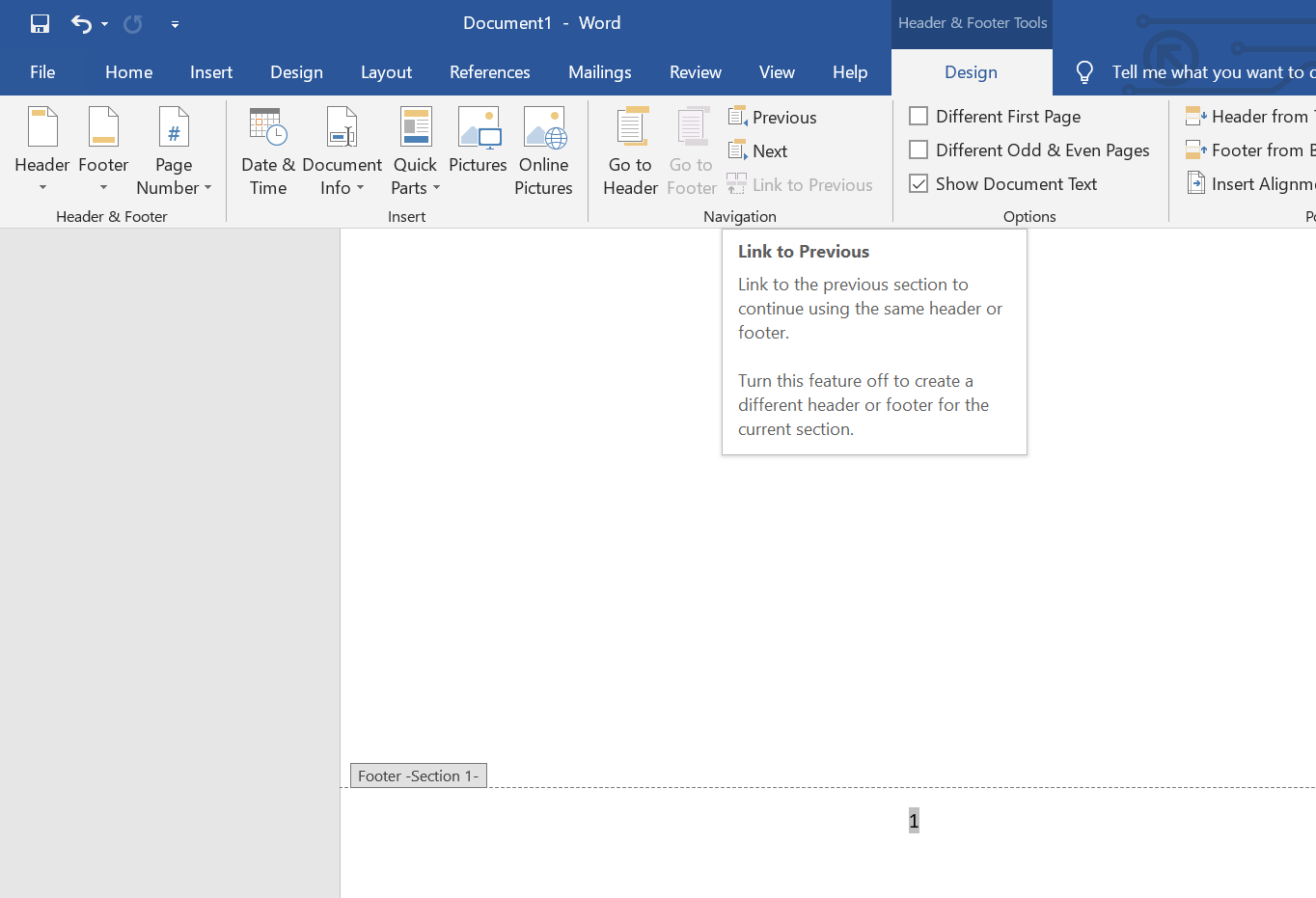
Task: Undo the last action
Action: pyautogui.click(x=82, y=23)
